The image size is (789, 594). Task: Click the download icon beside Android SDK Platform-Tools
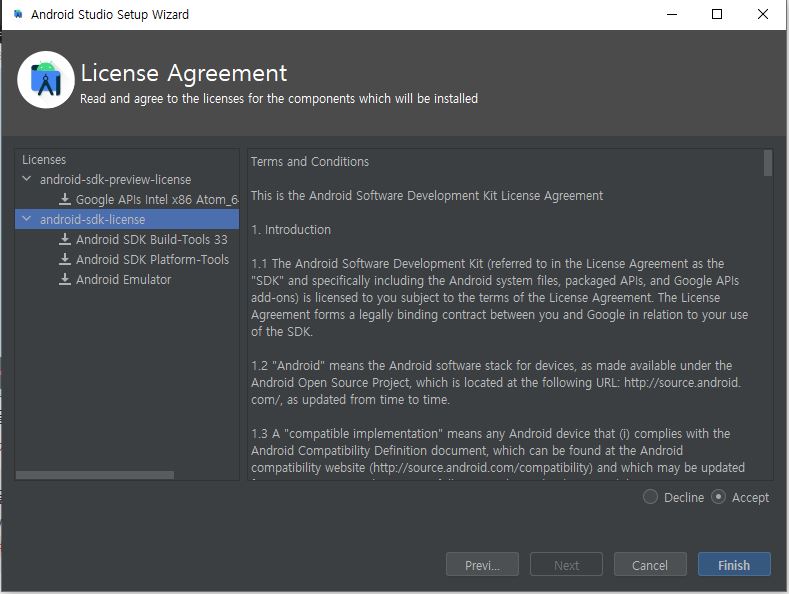click(64, 259)
